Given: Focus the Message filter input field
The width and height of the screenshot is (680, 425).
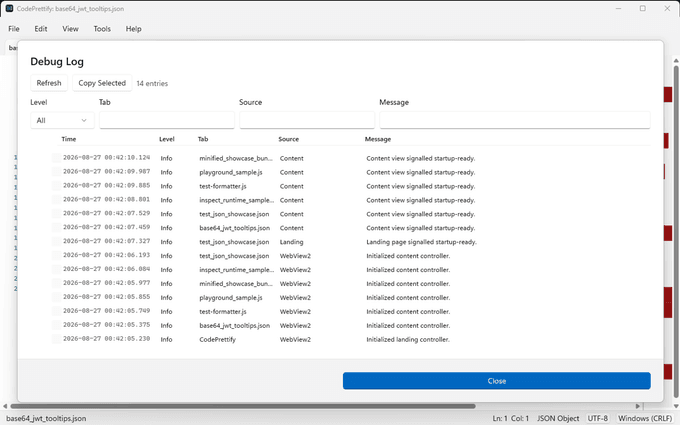Looking at the screenshot, I should pos(515,120).
